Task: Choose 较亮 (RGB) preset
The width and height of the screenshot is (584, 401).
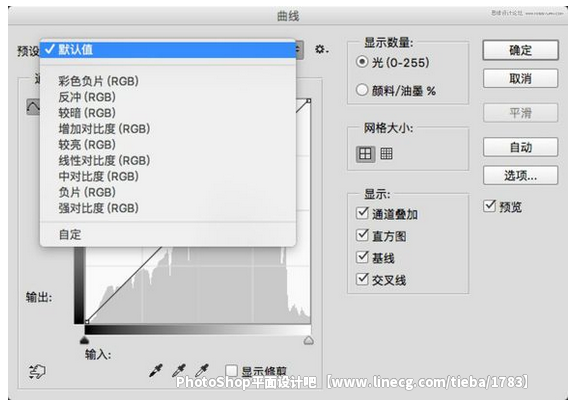Action: pos(168,144)
